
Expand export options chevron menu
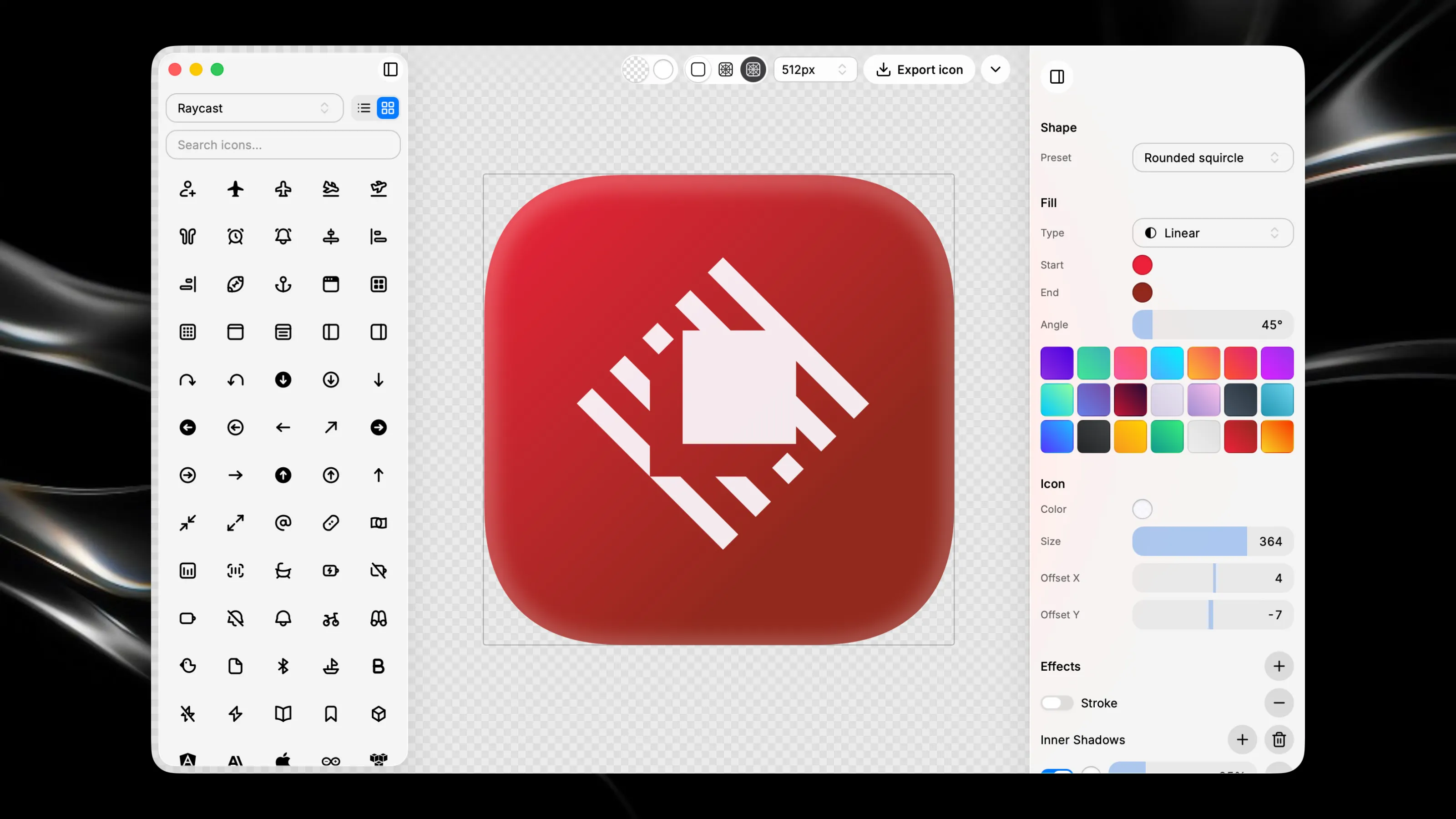pyautogui.click(x=996, y=70)
